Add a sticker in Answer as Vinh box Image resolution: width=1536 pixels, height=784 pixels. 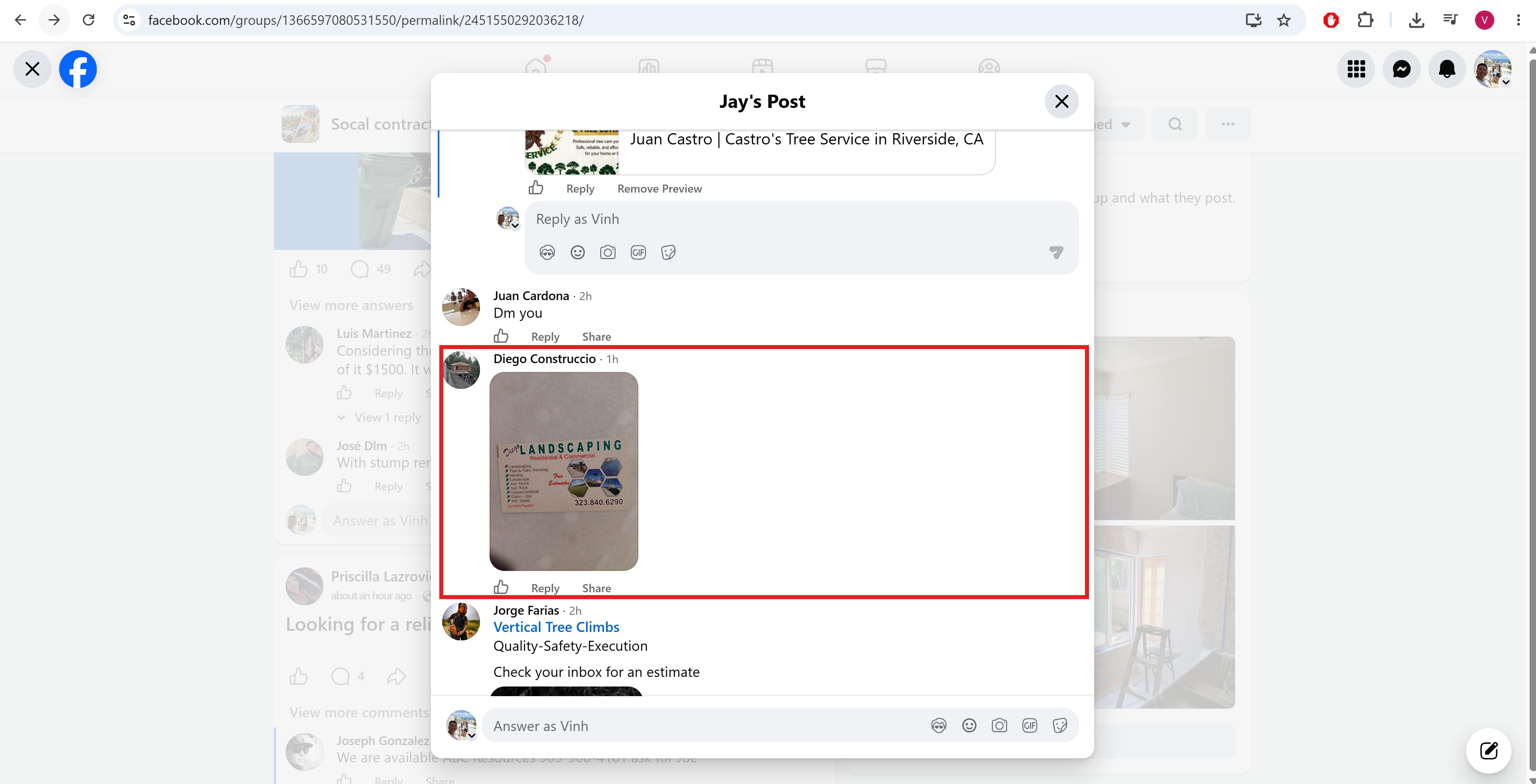(1060, 725)
